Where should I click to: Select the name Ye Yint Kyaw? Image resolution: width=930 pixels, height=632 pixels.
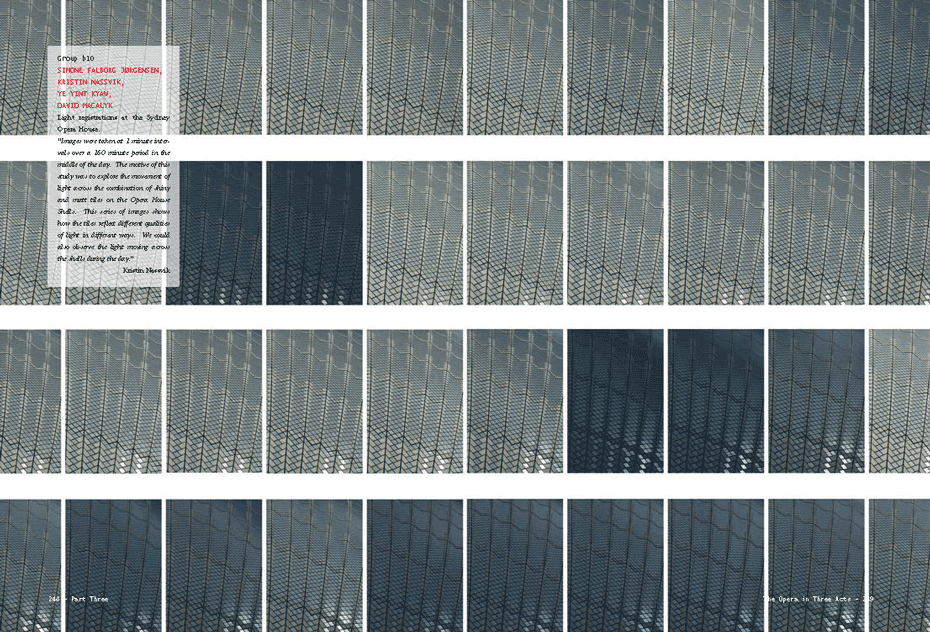pos(83,94)
